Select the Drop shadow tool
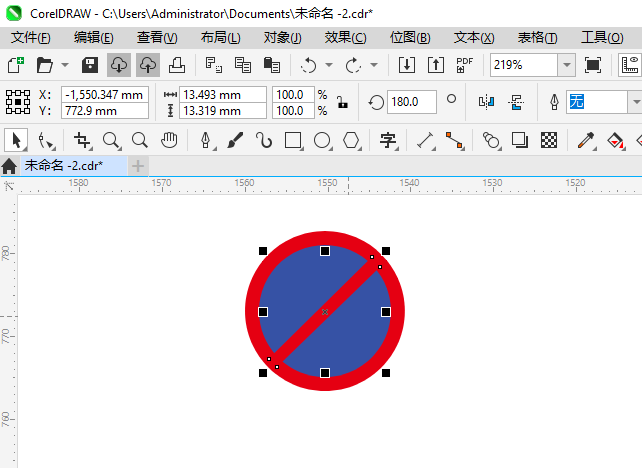 click(520, 141)
